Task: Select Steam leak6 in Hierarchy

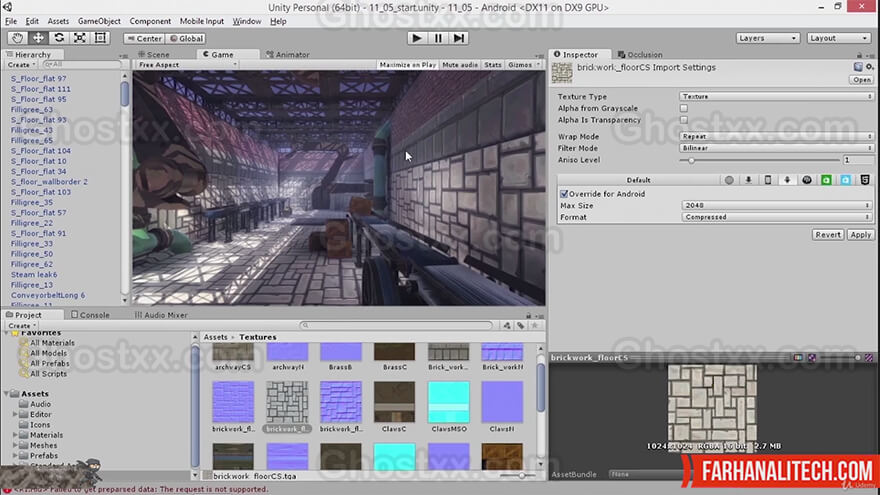Action: click(x=34, y=274)
